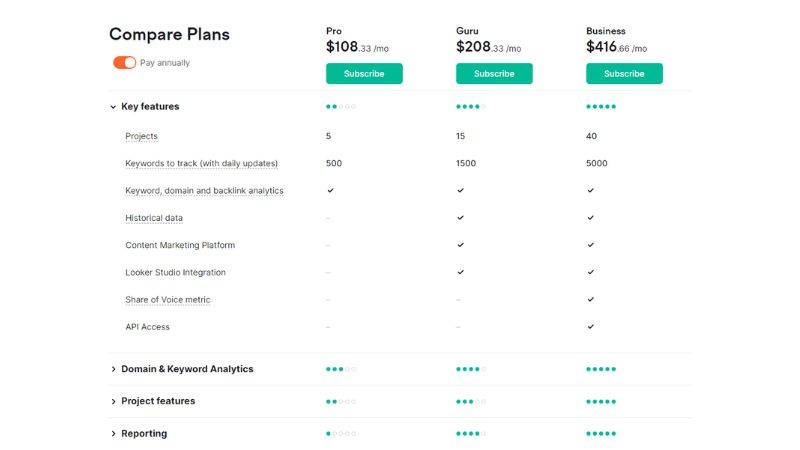This screenshot has width=800, height=450.
Task: Open the Projects feature tooltip link
Action: coord(141,136)
